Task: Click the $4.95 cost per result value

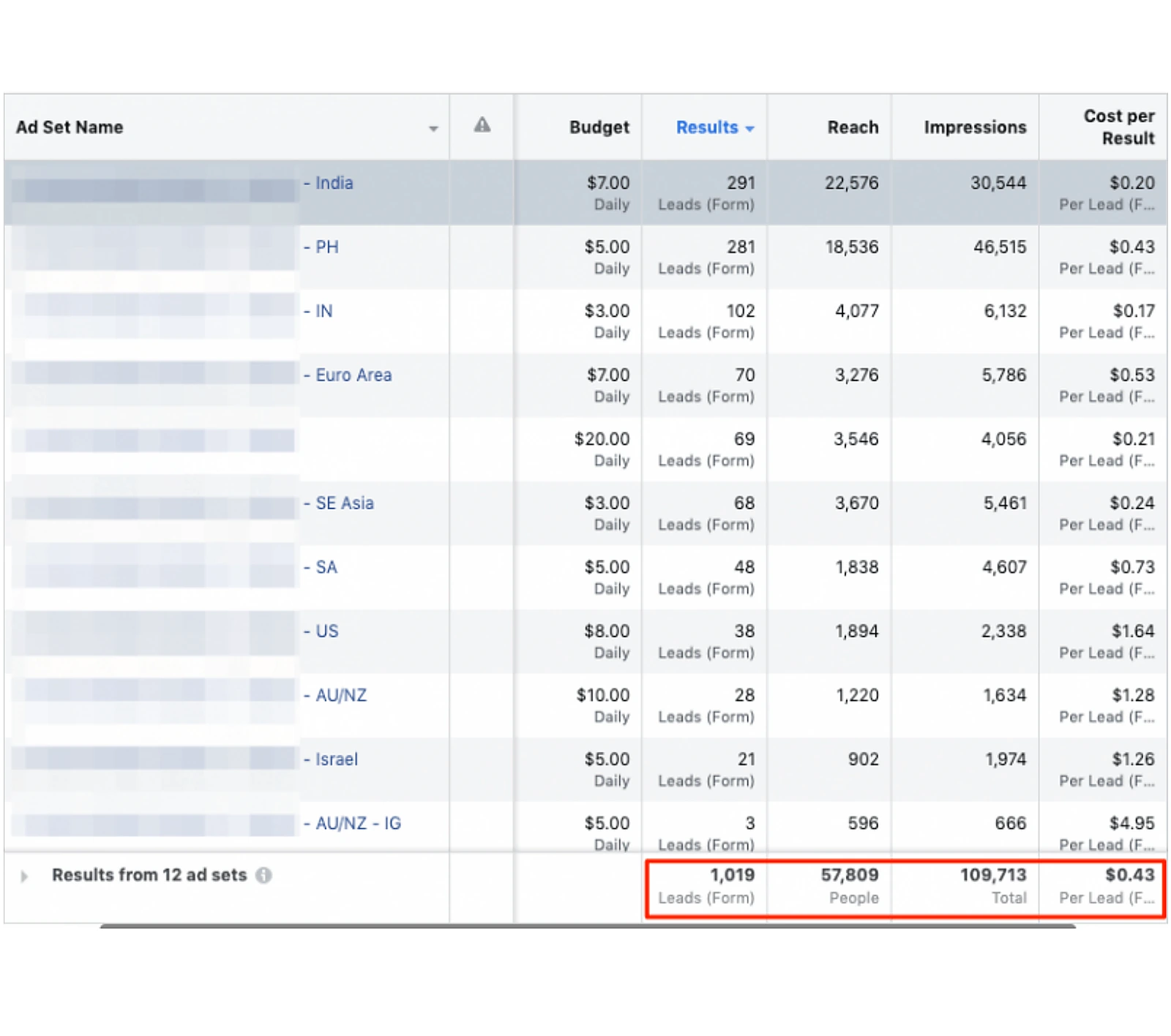Action: 1132,823
